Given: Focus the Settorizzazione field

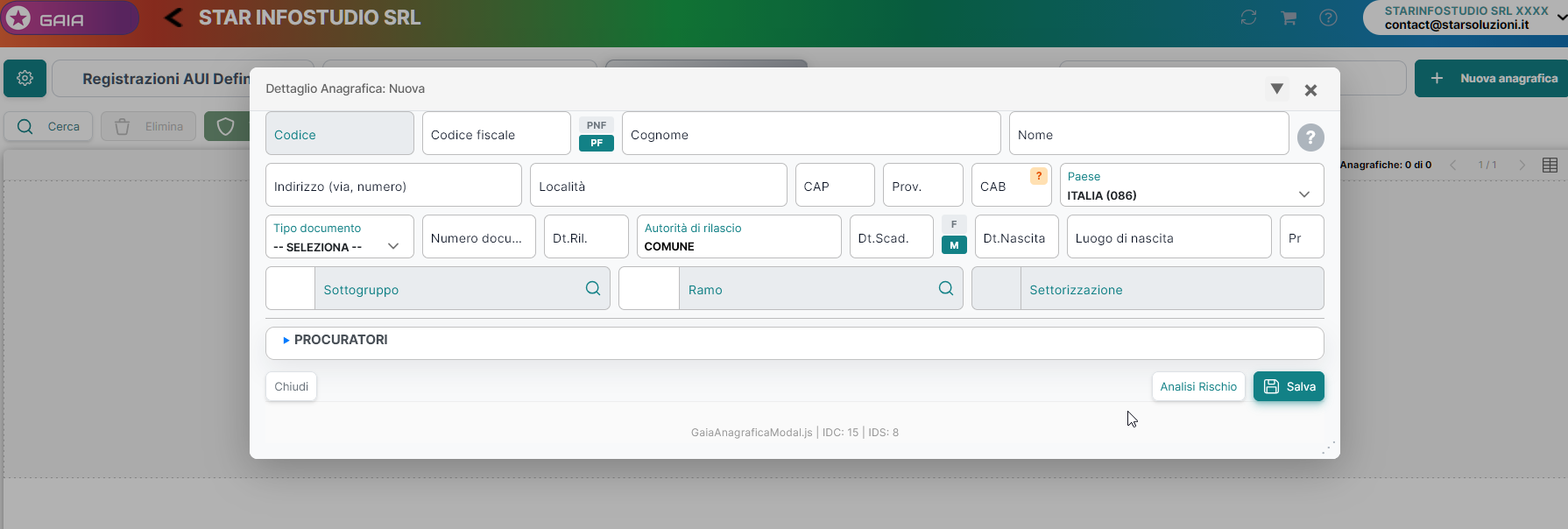Looking at the screenshot, I should pos(1171,288).
